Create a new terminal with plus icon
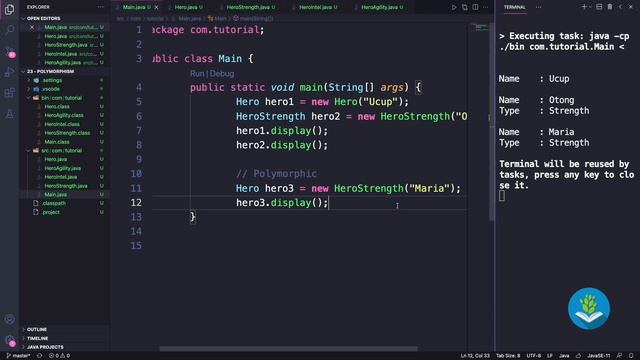This screenshot has height=360, width=640. click(x=584, y=7)
